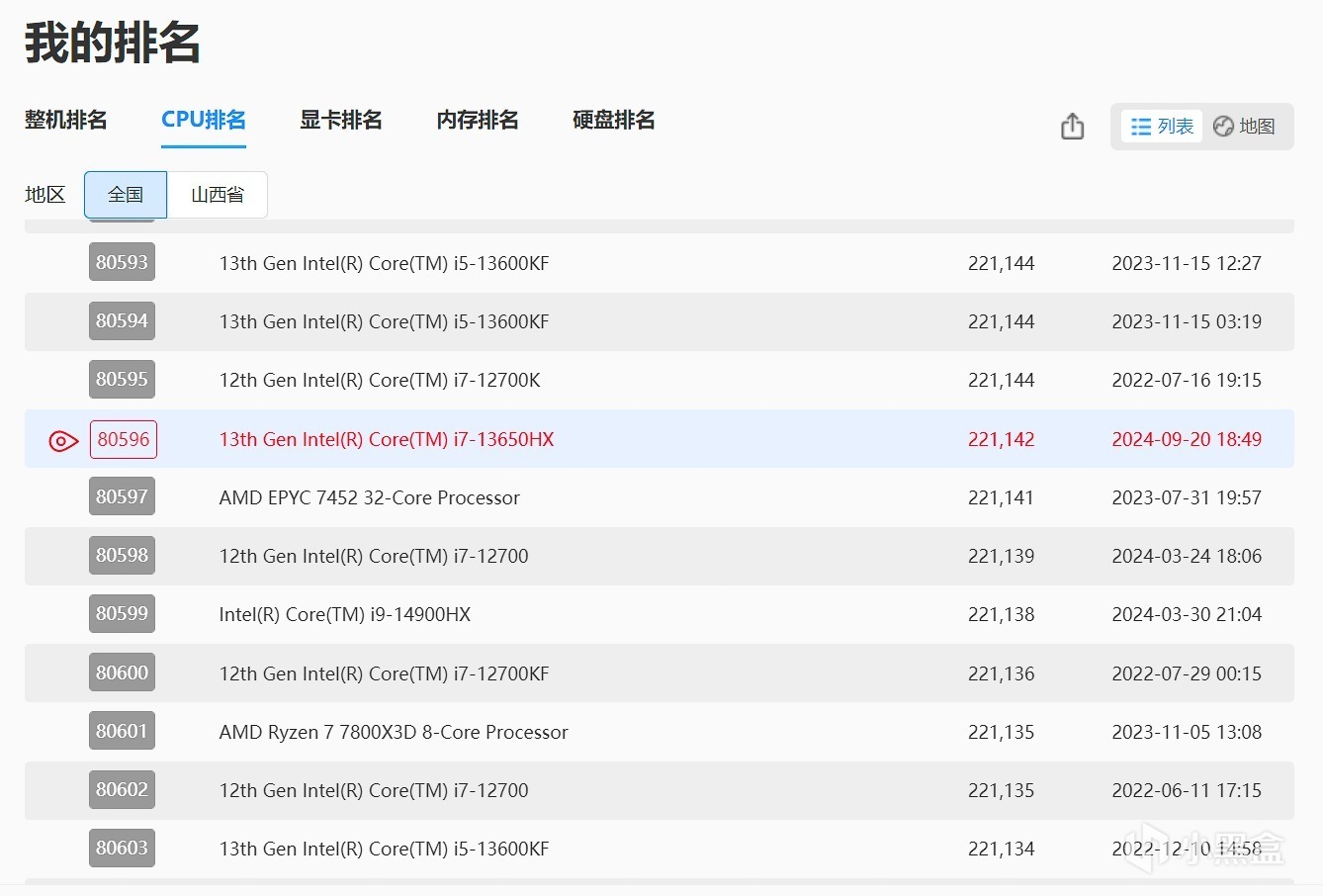Click the rank badge 80600

(x=122, y=673)
